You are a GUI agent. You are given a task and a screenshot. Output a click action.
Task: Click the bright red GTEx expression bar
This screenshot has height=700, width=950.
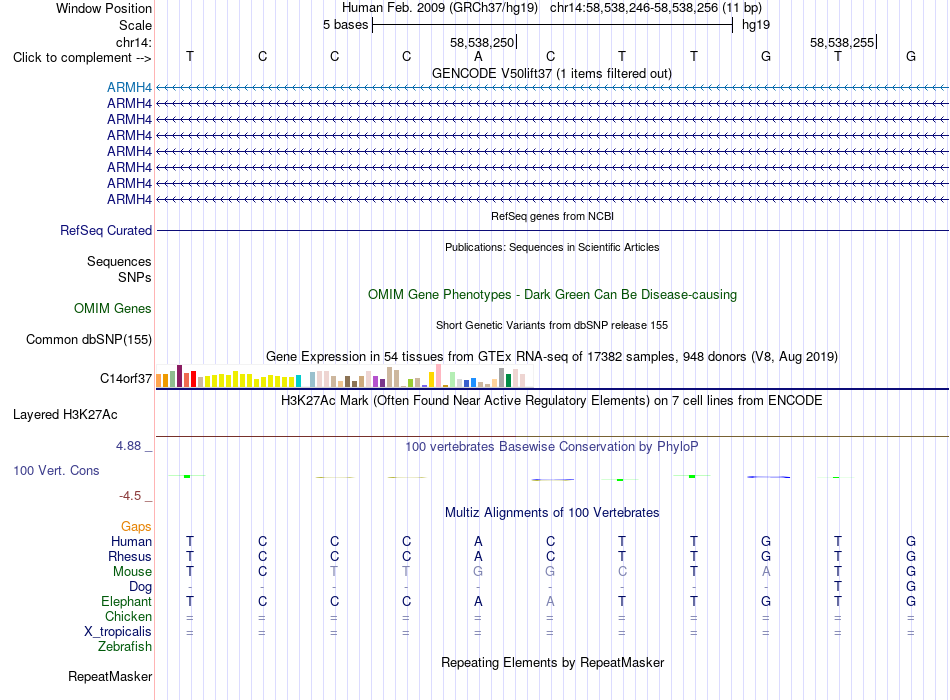[193, 379]
